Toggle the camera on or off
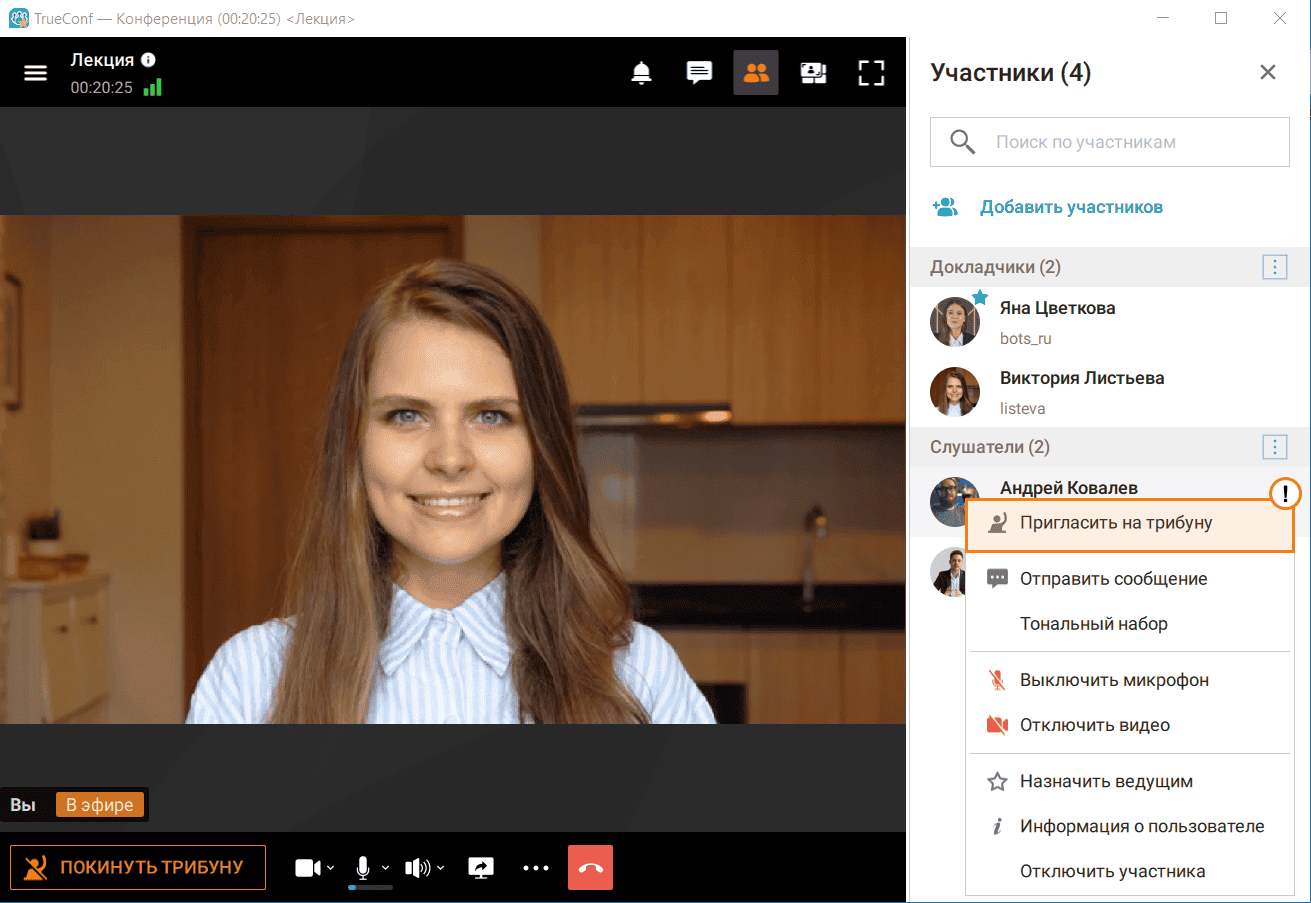Screen dimensions: 1311x903 (x=307, y=868)
